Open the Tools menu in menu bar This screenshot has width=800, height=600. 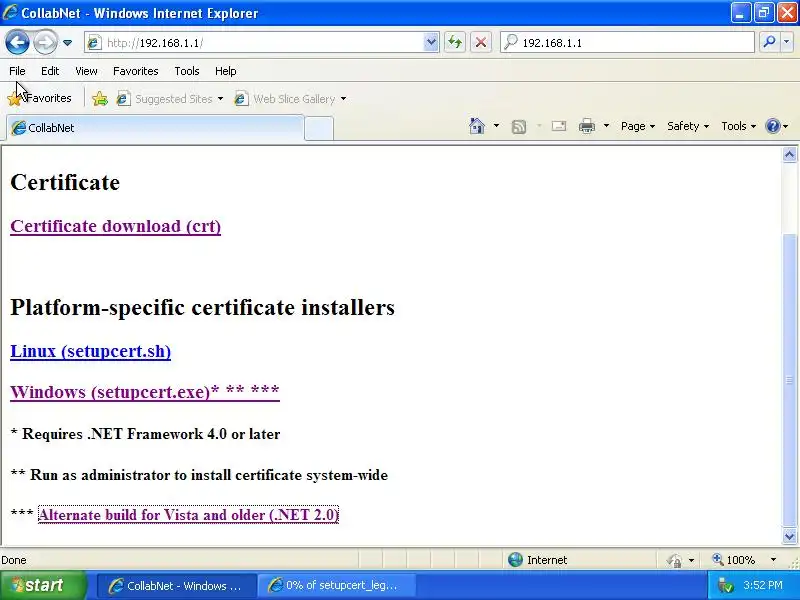pos(187,71)
